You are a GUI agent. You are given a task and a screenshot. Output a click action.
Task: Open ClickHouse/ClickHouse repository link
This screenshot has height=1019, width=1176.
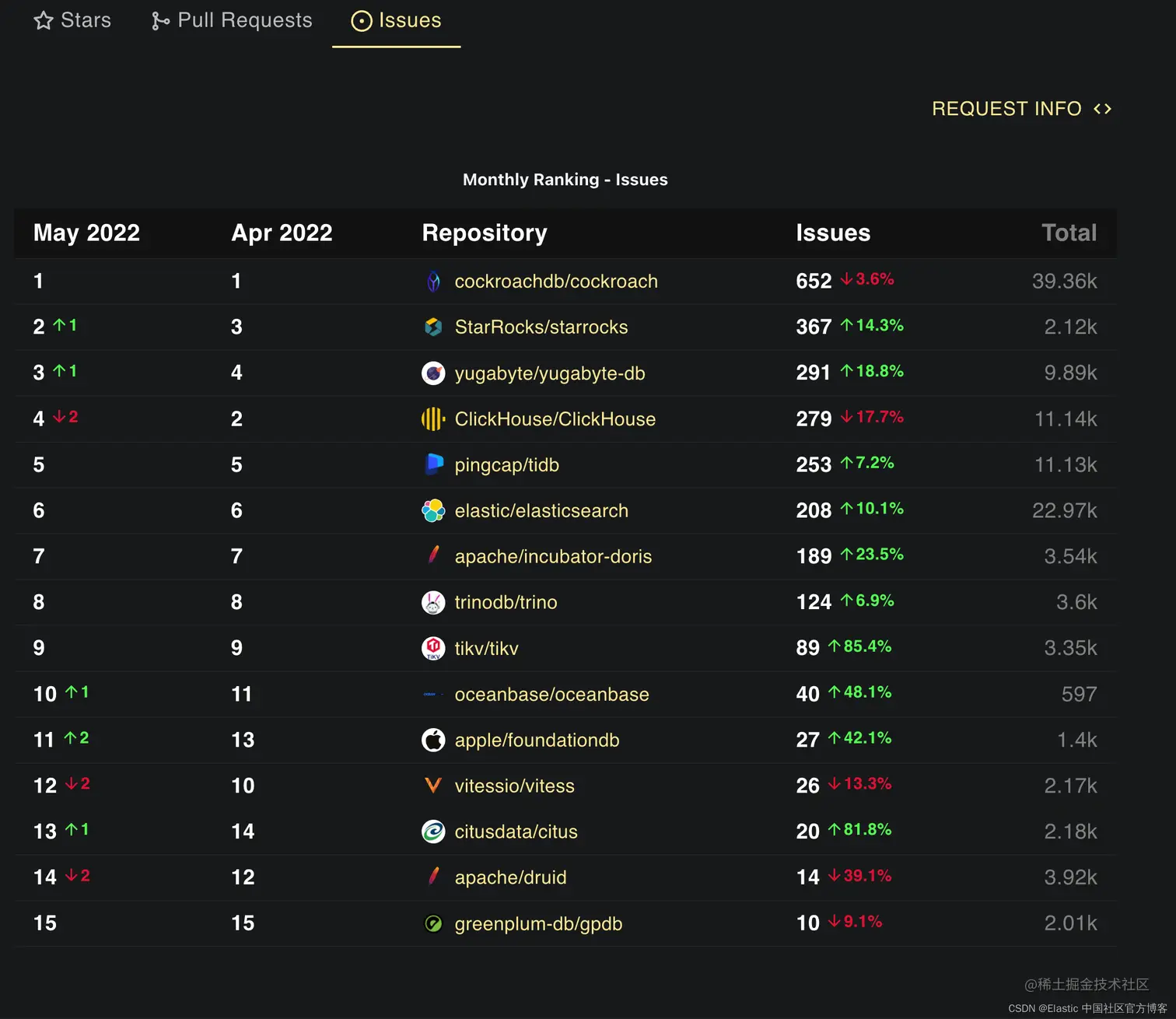(x=555, y=419)
